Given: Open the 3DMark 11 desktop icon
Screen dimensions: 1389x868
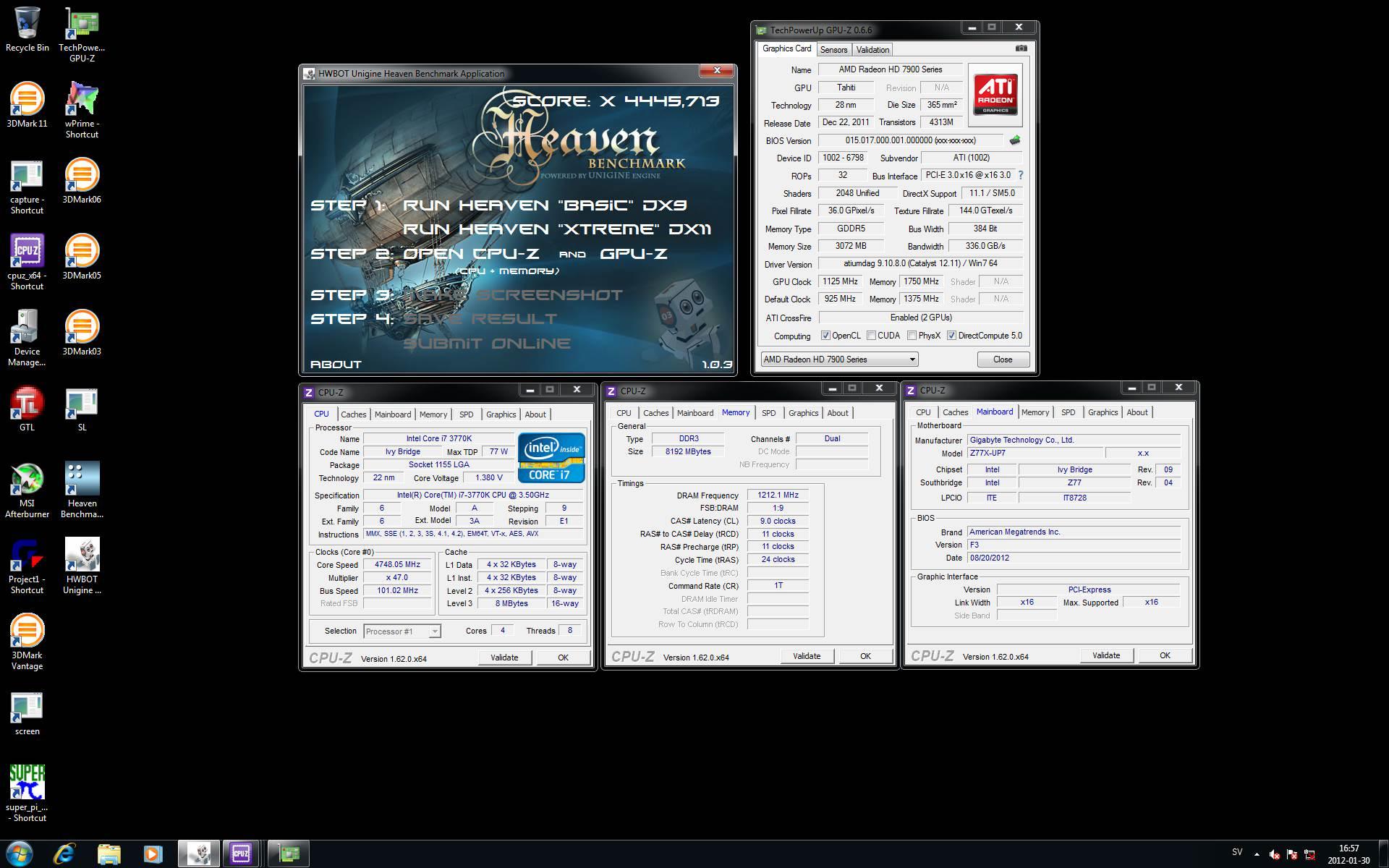Looking at the screenshot, I should [27, 106].
